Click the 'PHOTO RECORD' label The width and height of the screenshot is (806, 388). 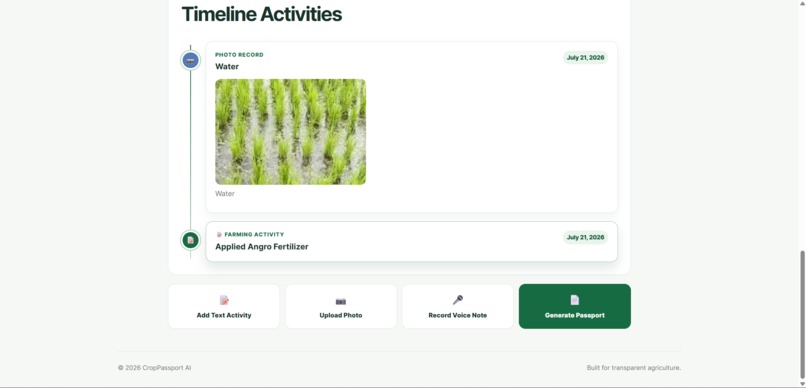pyautogui.click(x=239, y=55)
